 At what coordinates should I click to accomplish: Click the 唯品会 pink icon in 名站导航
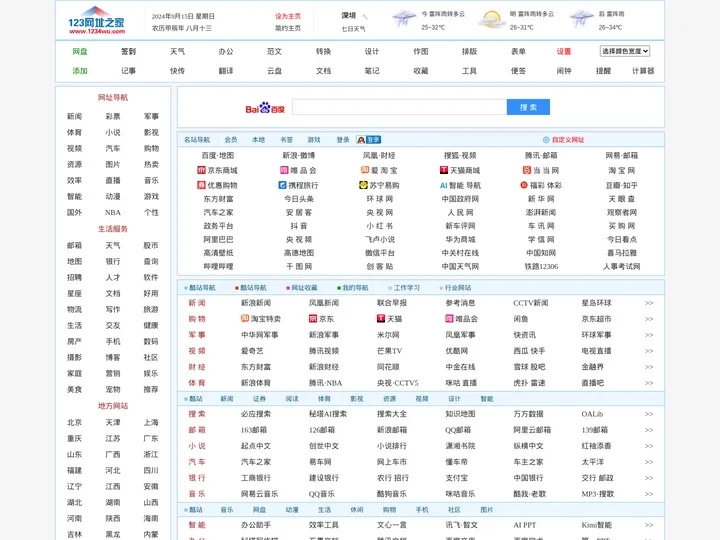tap(284, 170)
